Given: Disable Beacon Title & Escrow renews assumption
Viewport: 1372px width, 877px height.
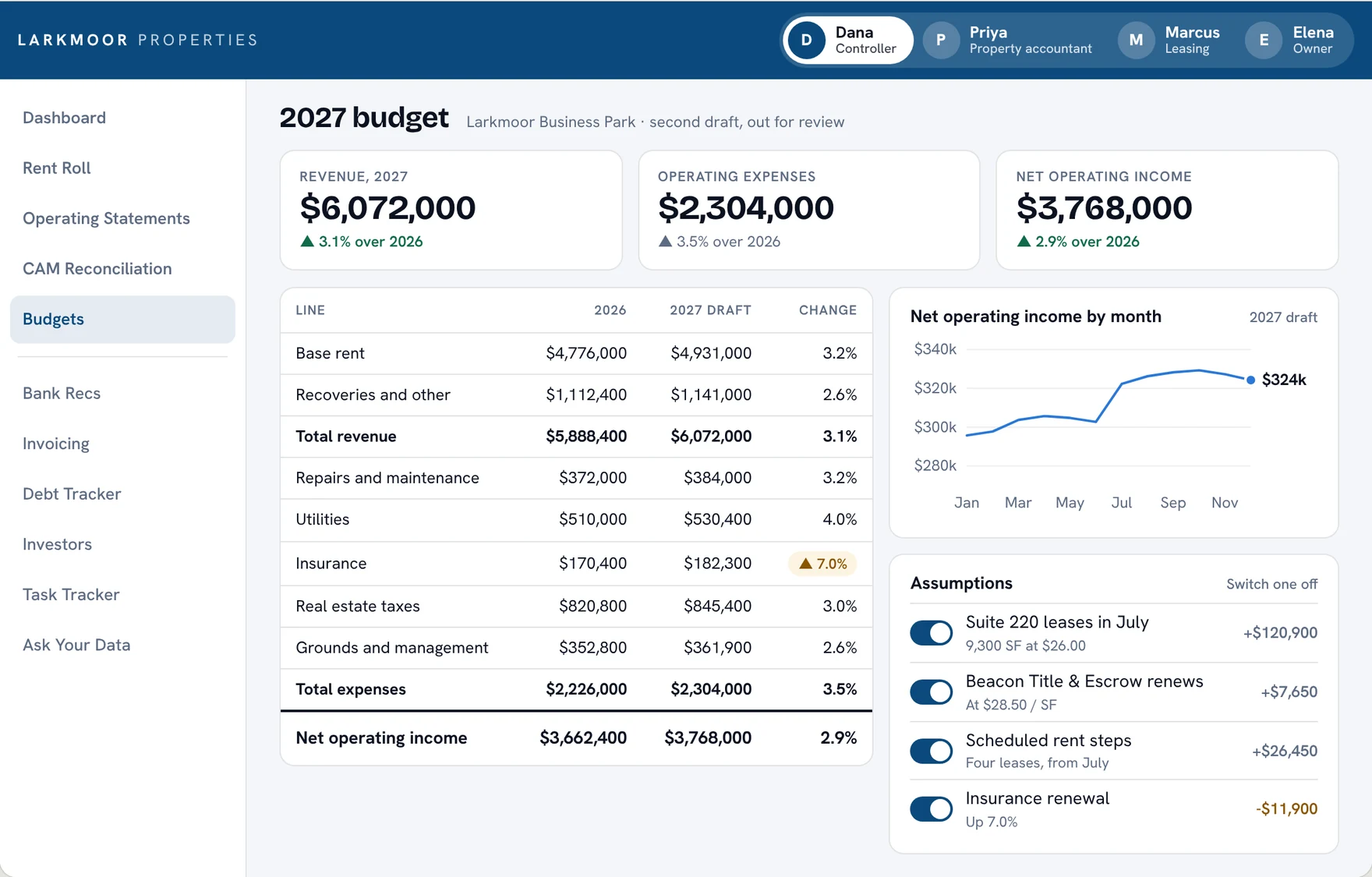Looking at the screenshot, I should click(932, 692).
